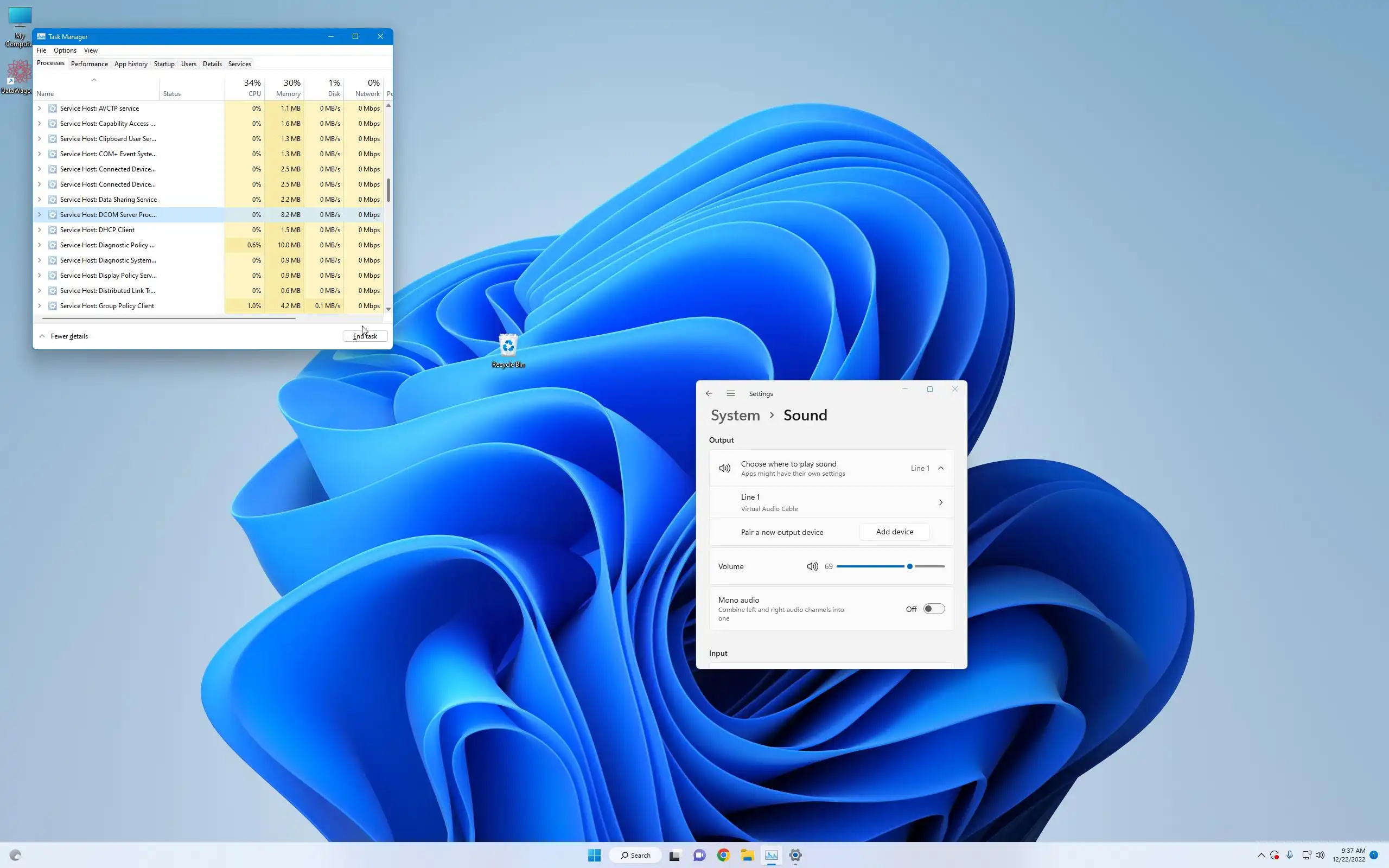Expand Service Host: DHCP Client row
1389x868 pixels.
40,229
